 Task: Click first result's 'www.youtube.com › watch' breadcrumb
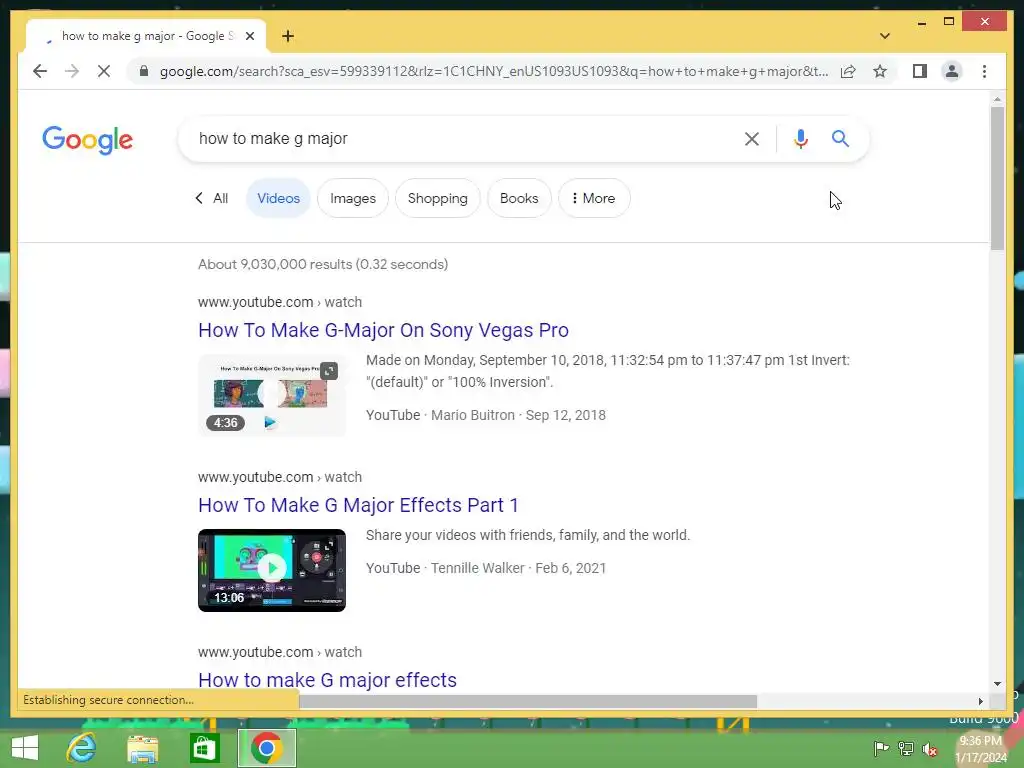coord(280,302)
